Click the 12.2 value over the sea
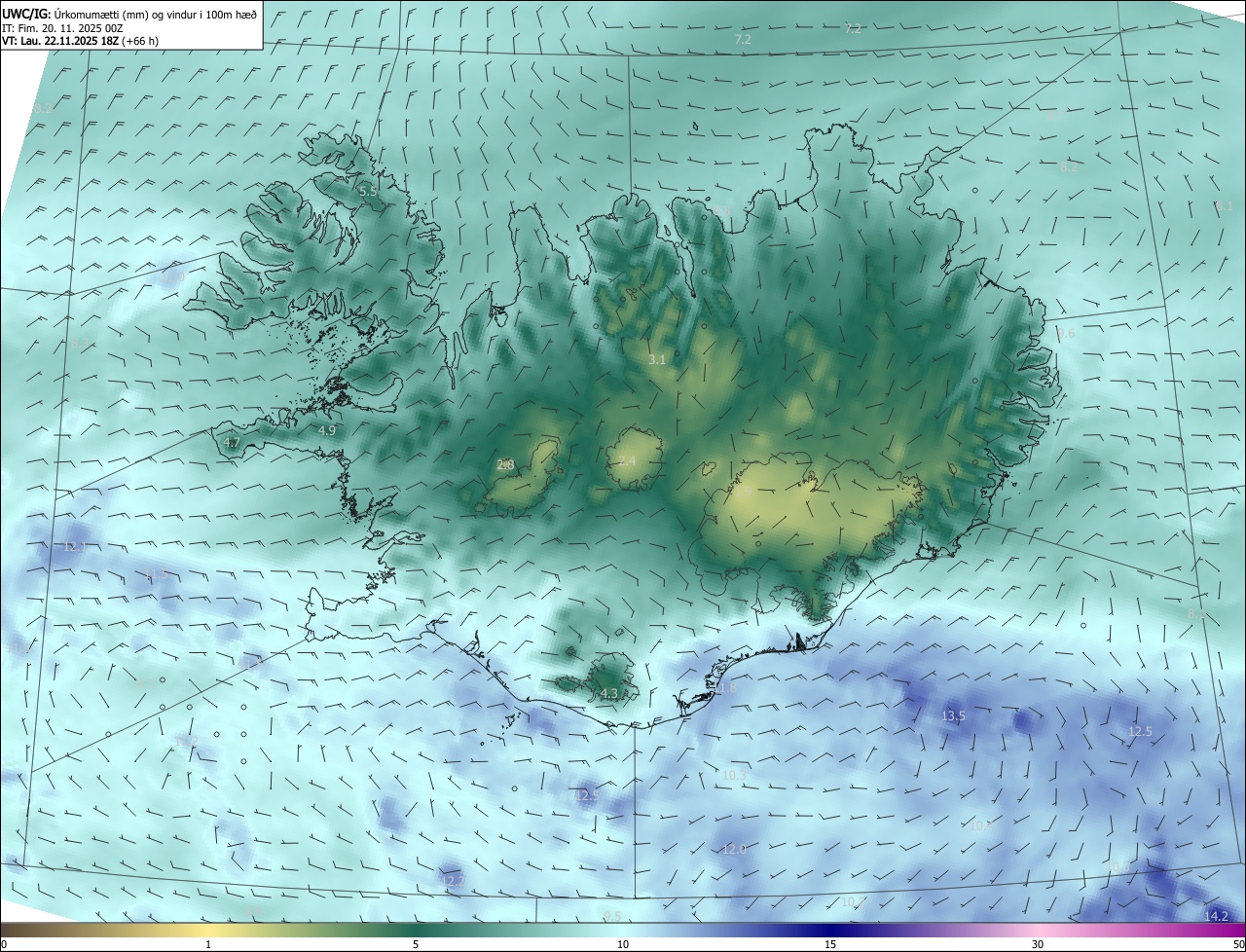Screen dimensions: 1246x952 tap(454, 881)
